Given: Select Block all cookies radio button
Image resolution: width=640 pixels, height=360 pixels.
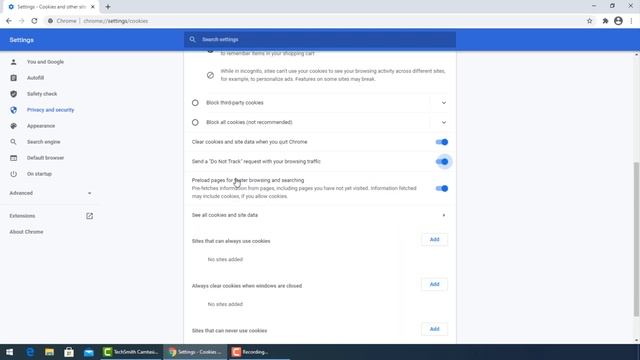Looking at the screenshot, I should click(x=195, y=122).
